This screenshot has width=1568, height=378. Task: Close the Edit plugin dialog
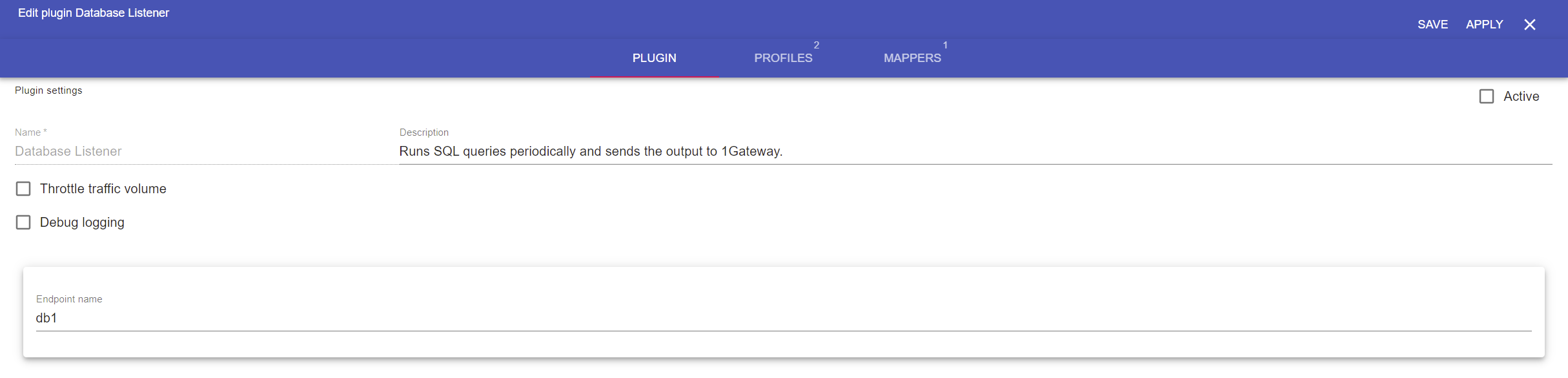pos(1529,25)
